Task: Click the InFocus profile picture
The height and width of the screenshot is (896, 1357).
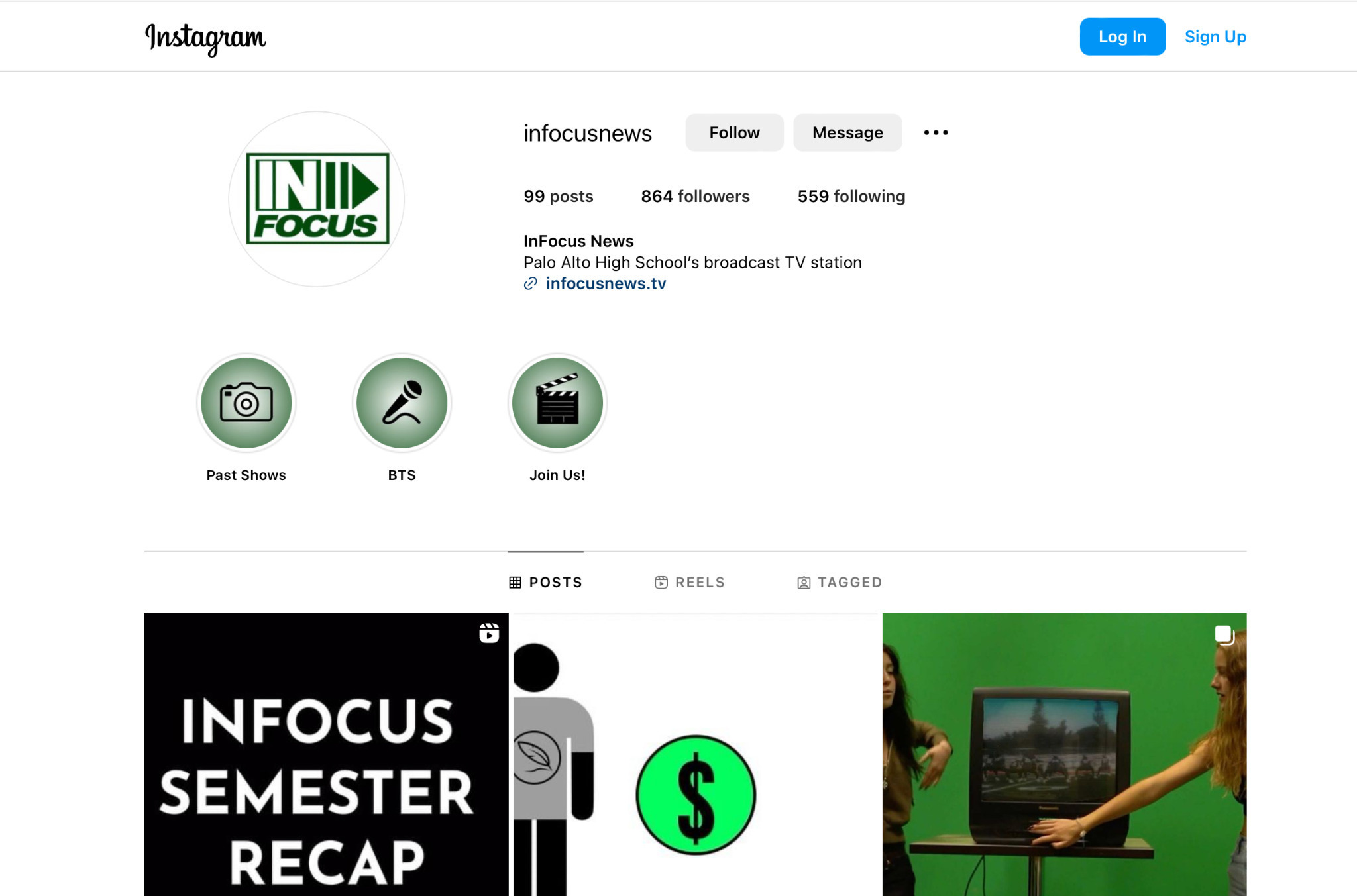Action: (x=317, y=199)
